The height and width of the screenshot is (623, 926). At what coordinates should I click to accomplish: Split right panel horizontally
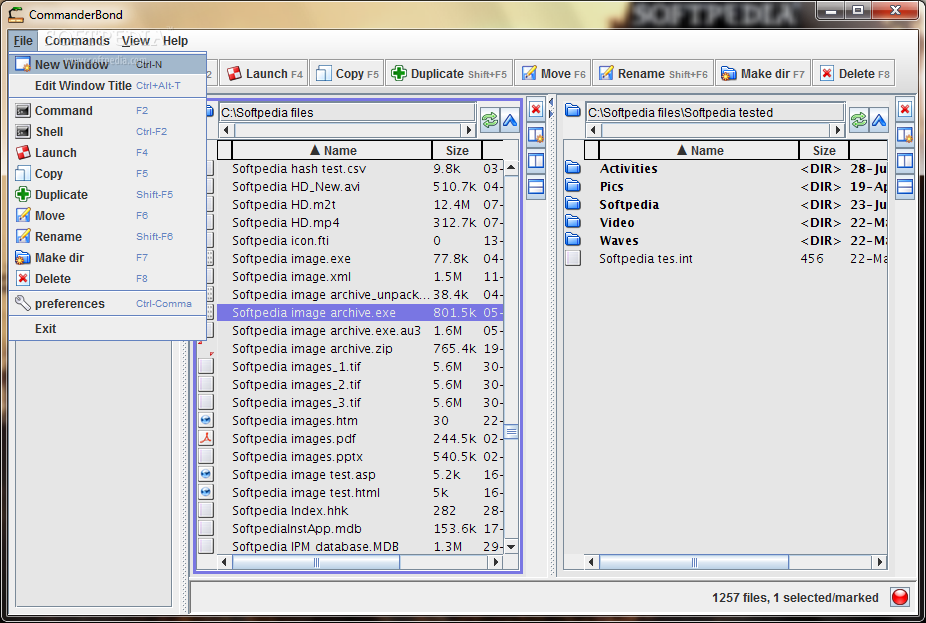click(905, 187)
